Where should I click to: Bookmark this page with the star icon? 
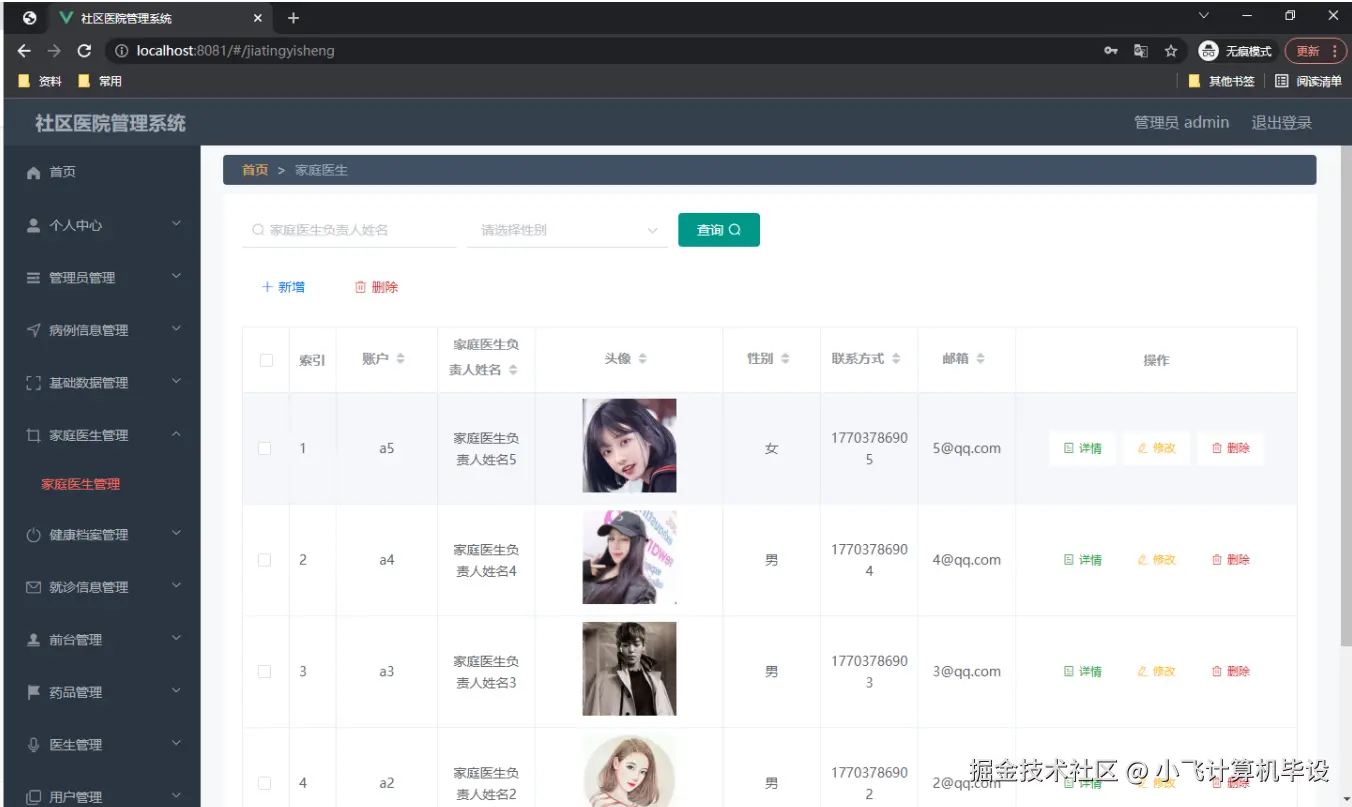[x=1171, y=51]
